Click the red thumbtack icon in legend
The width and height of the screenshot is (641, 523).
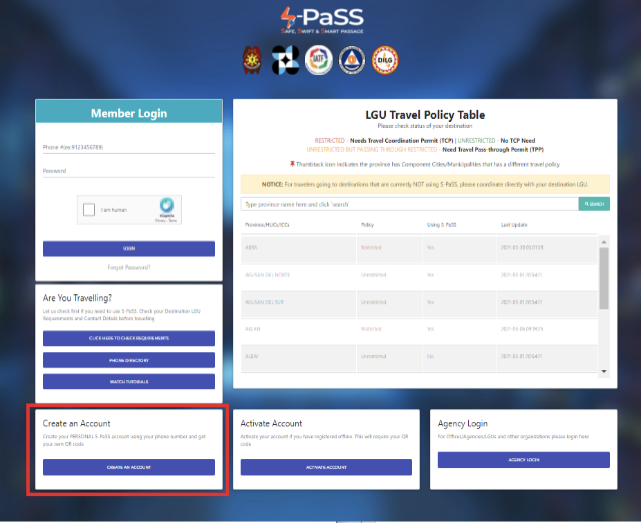tap(292, 164)
